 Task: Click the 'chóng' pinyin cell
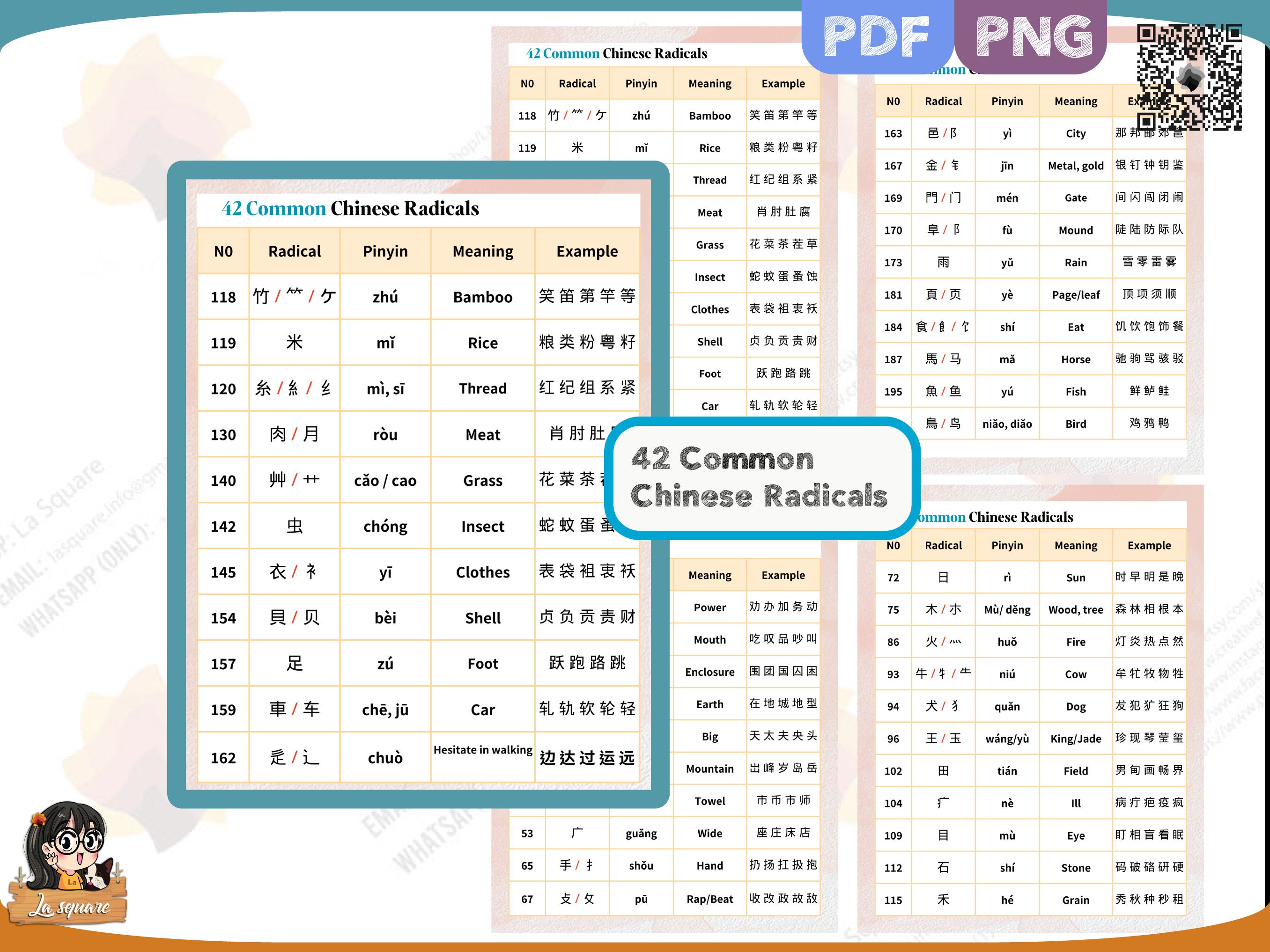coord(385,526)
